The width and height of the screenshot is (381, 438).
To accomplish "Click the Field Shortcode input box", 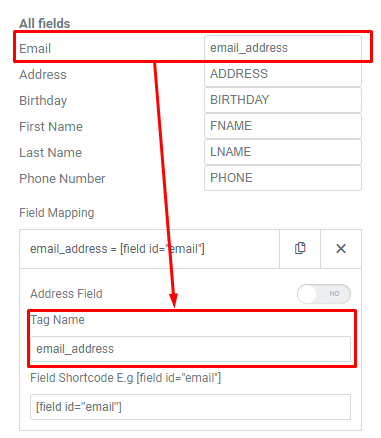I will tap(190, 407).
